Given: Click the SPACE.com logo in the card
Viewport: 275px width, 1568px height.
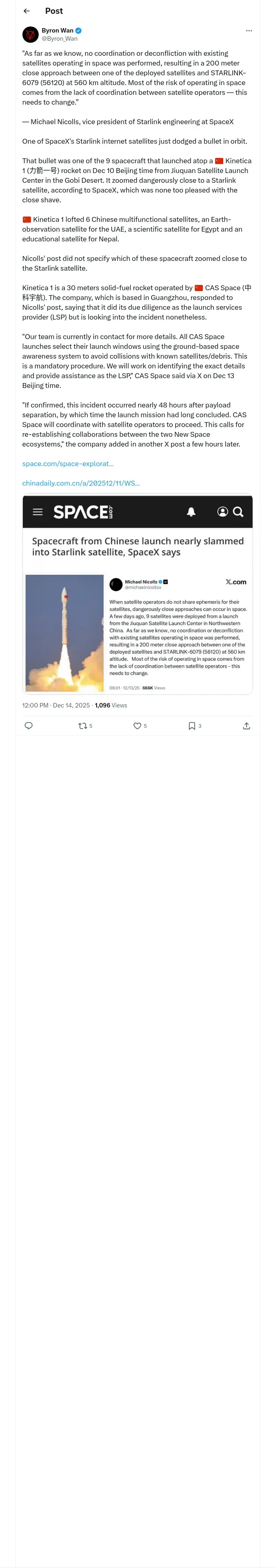Looking at the screenshot, I should 83,512.
